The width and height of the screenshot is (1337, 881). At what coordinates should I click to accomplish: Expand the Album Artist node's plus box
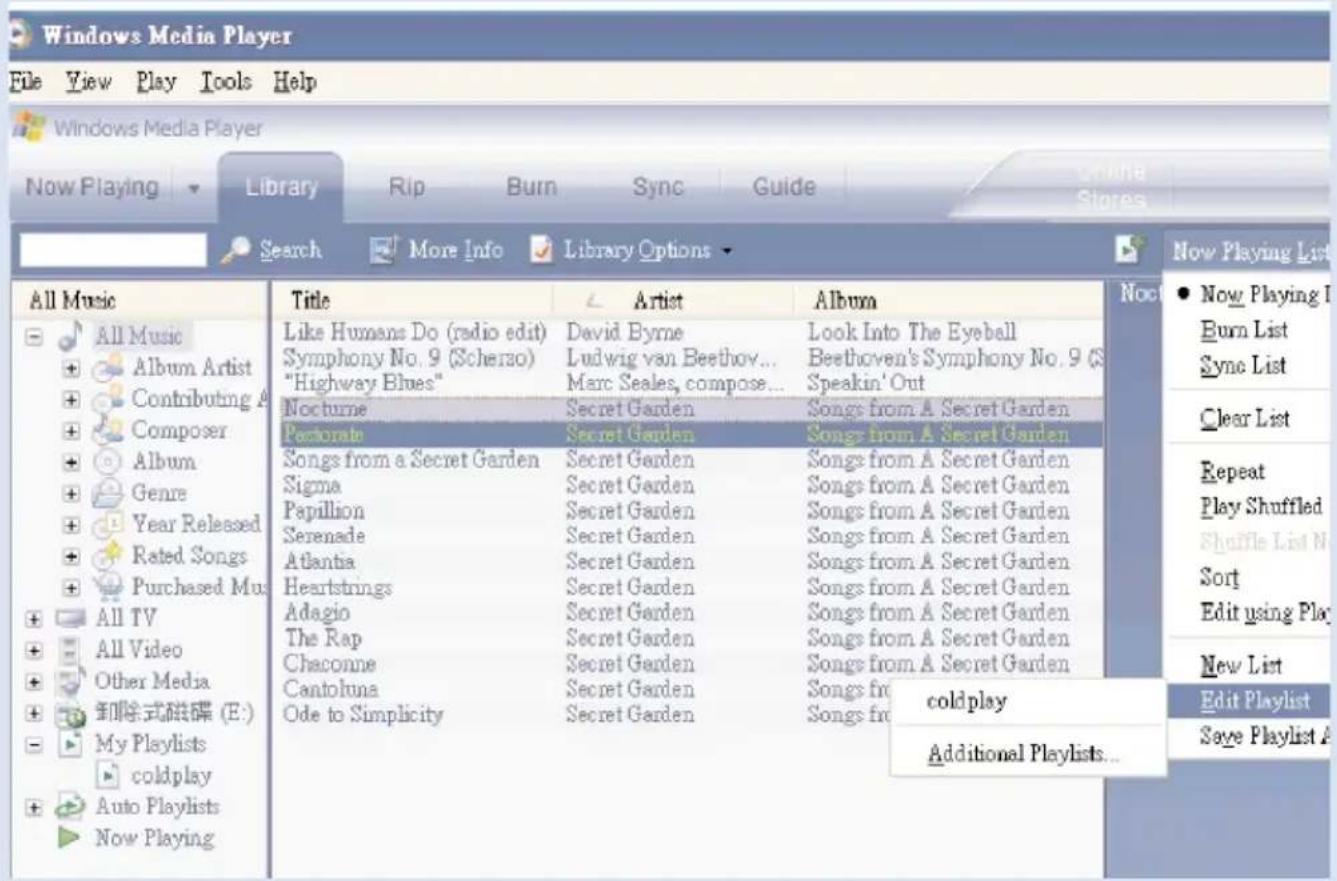(x=71, y=368)
